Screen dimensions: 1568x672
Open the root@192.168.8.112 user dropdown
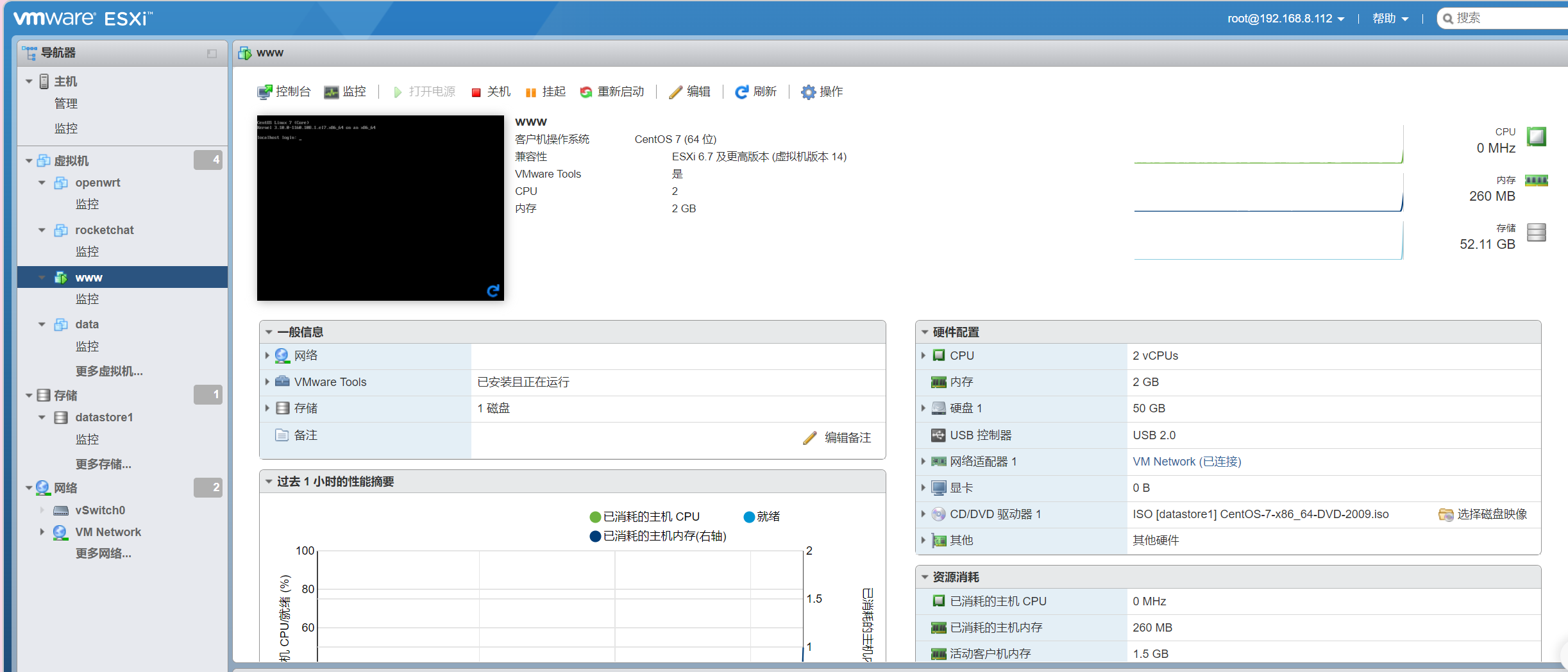pyautogui.click(x=1286, y=19)
